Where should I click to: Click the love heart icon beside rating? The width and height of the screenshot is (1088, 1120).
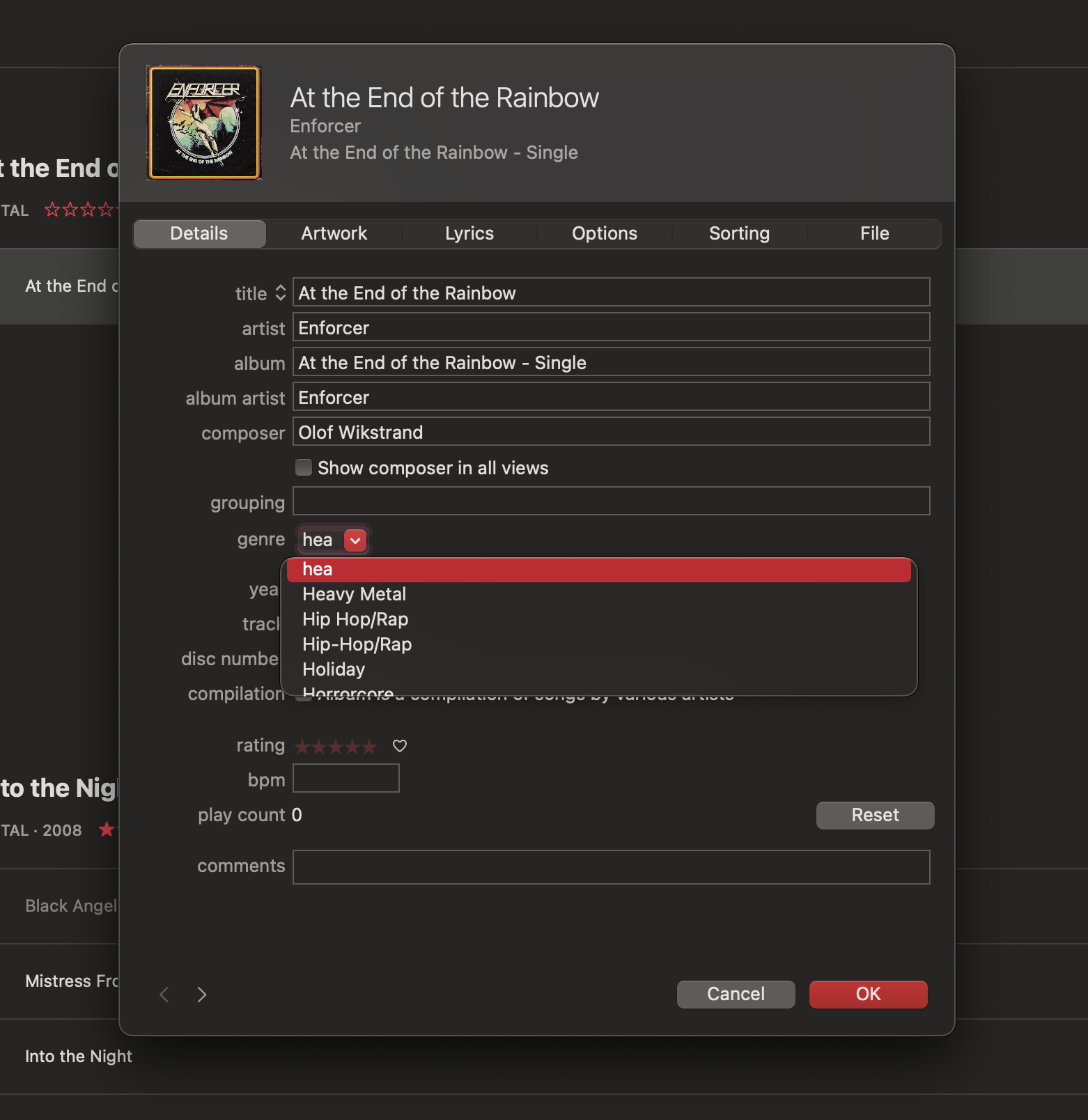400,746
